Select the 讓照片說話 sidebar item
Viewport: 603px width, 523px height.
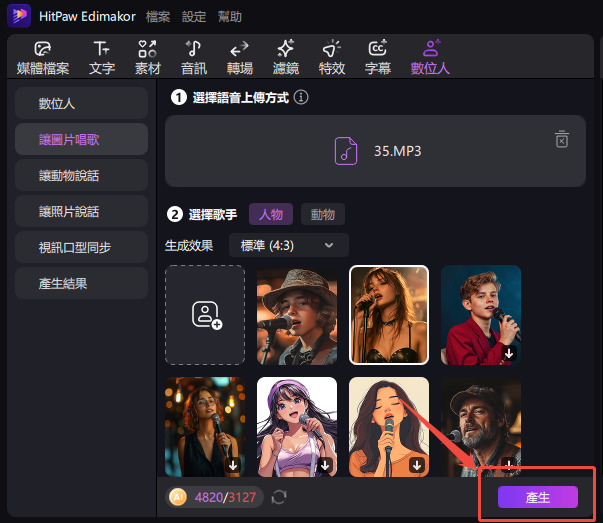coord(82,212)
